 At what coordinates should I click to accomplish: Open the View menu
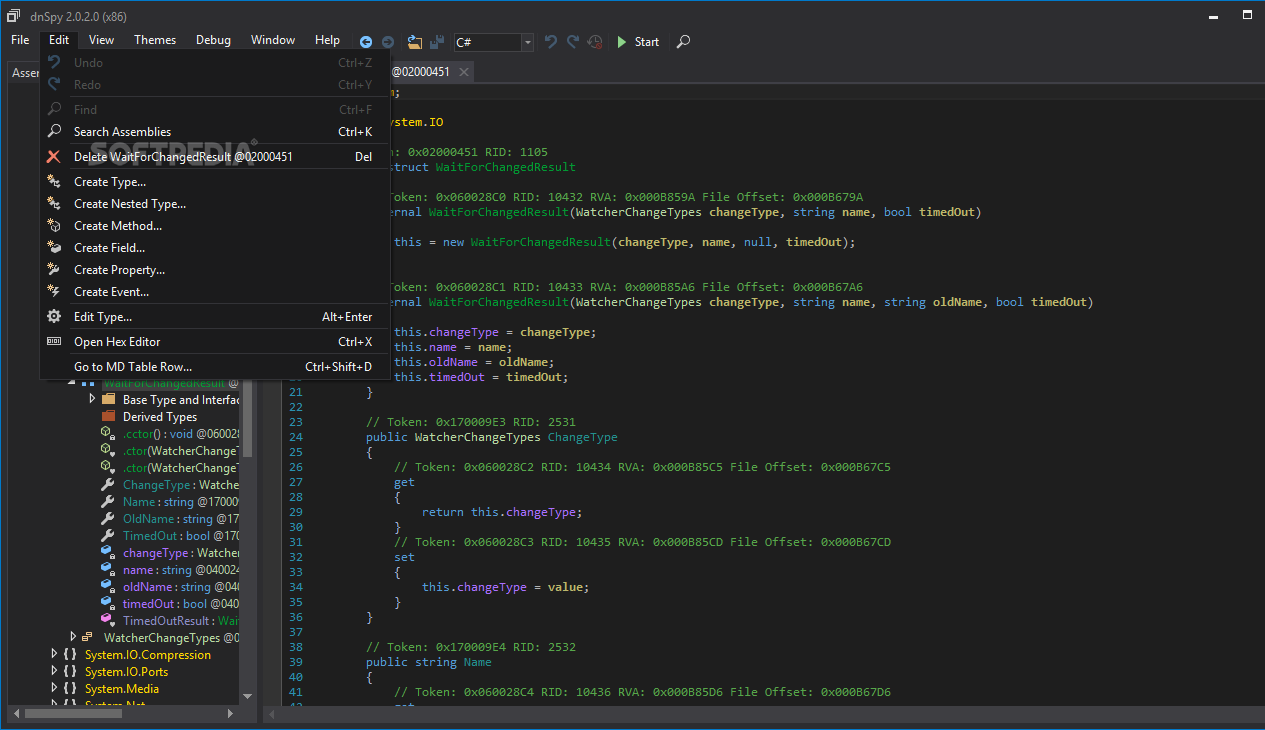pos(101,40)
